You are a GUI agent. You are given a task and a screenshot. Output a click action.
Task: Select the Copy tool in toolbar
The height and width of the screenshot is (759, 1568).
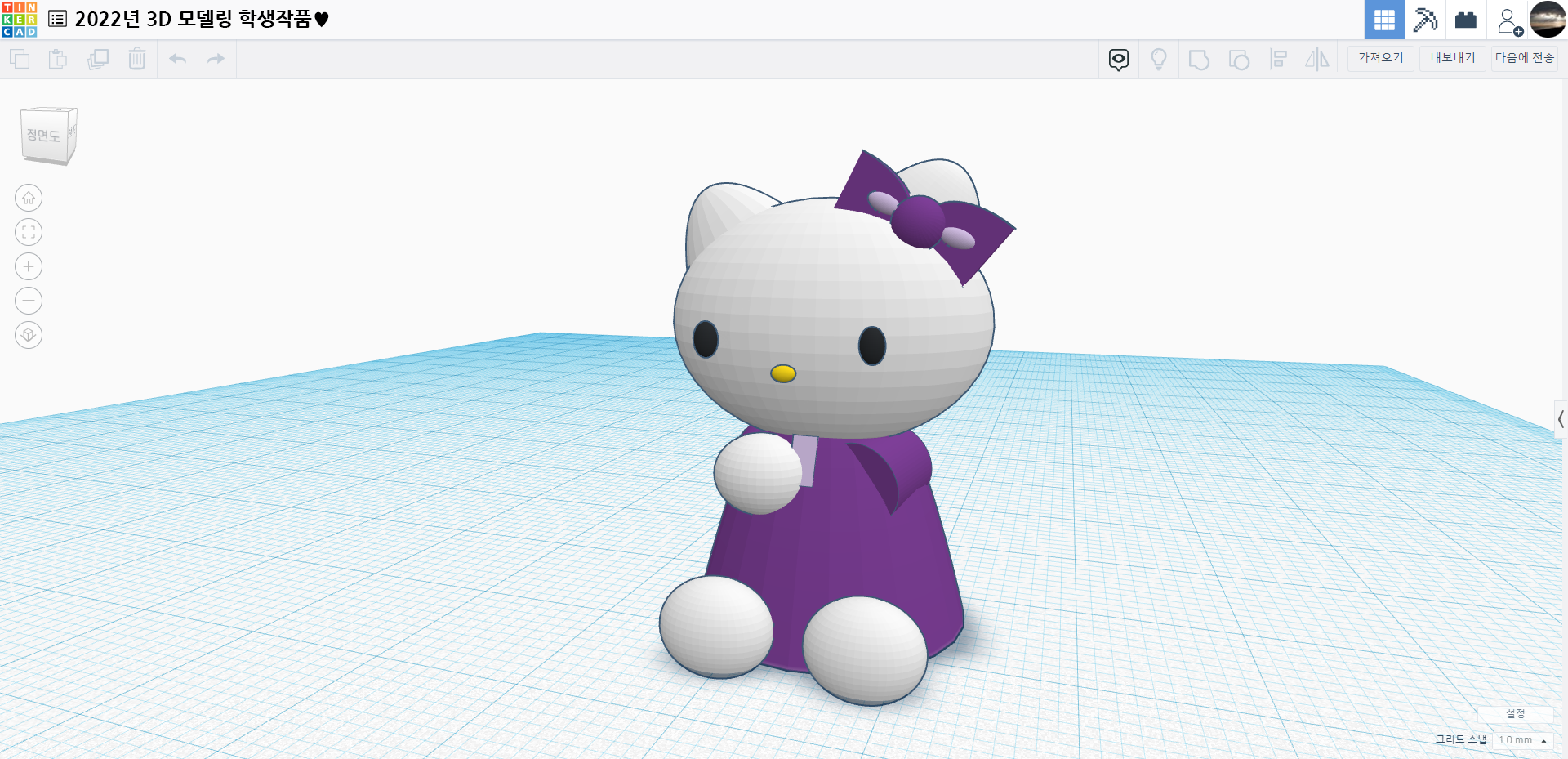20,59
